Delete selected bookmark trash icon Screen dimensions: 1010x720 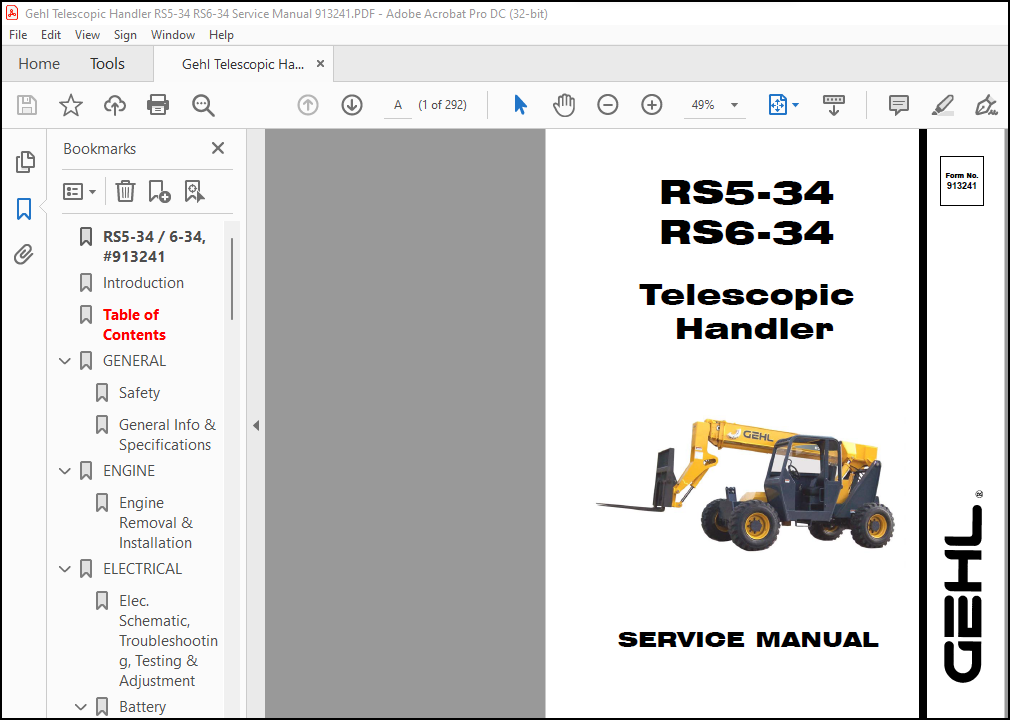coord(125,191)
